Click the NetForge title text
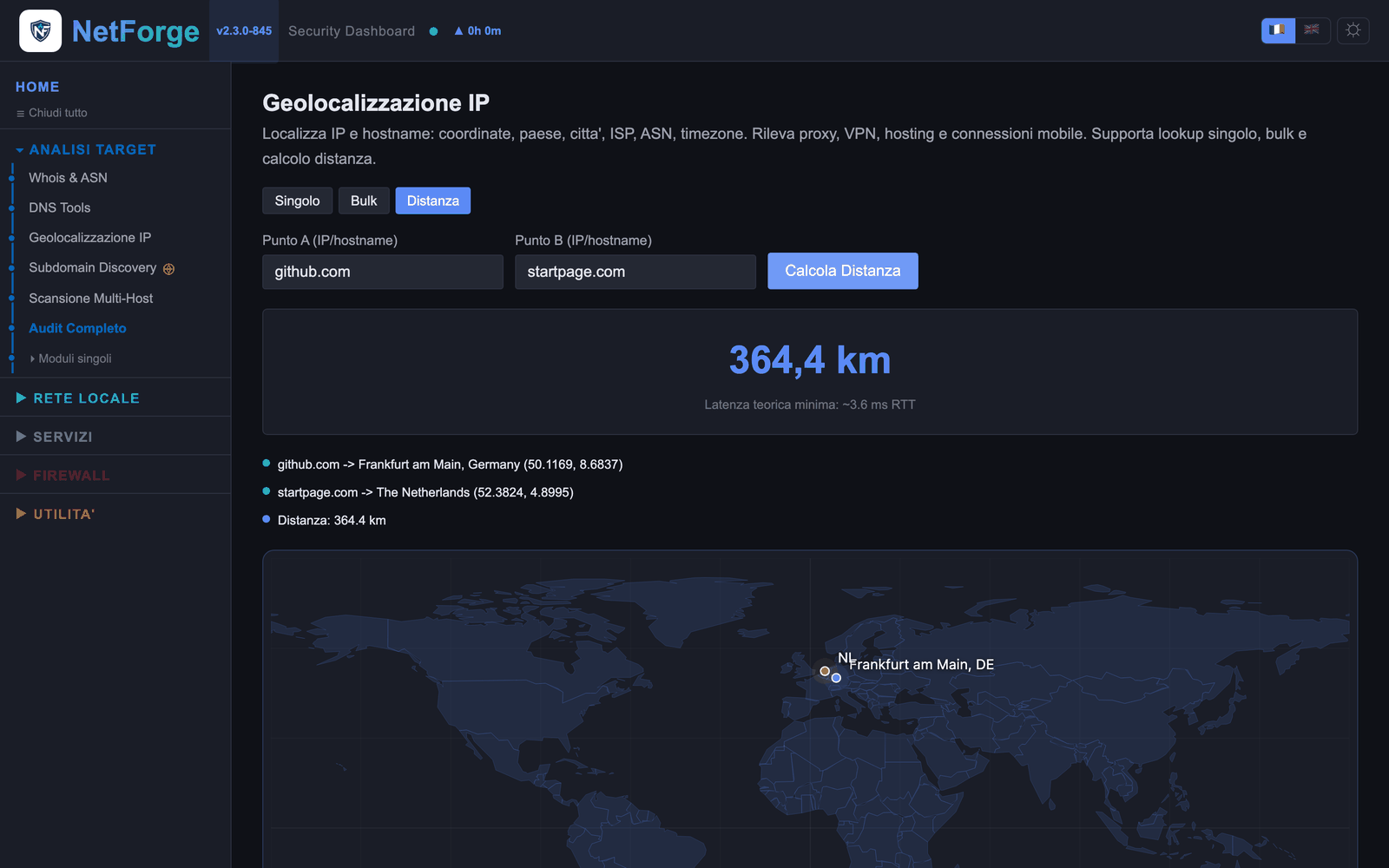 135,31
